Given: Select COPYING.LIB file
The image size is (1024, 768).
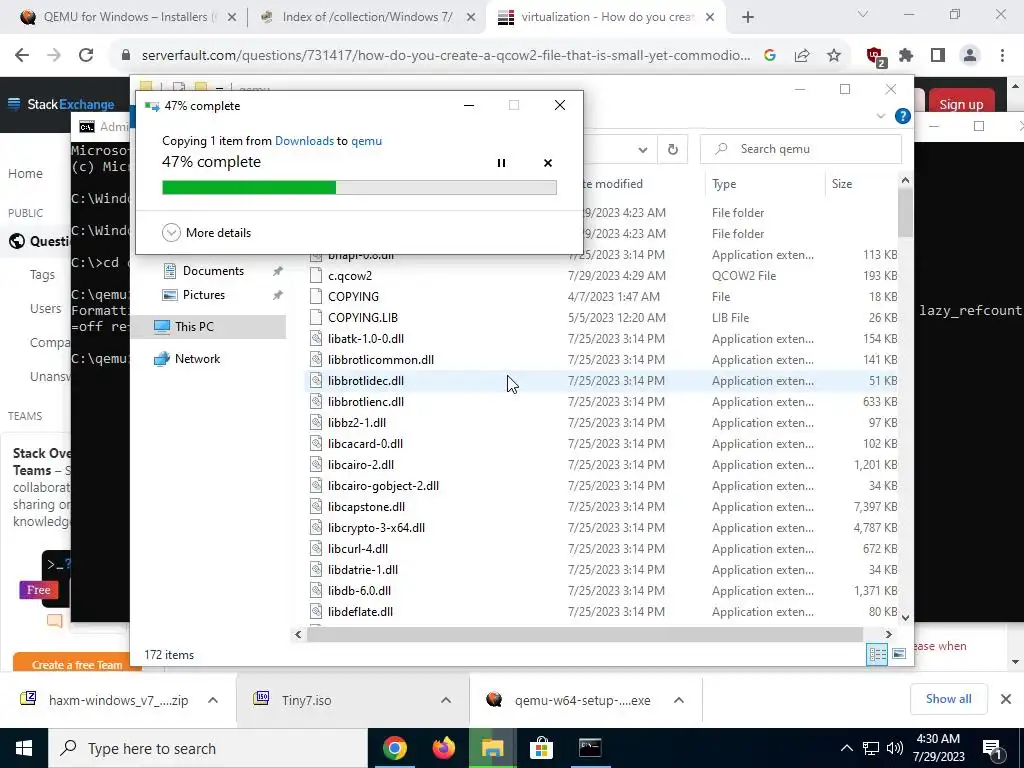Looking at the screenshot, I should click(362, 317).
